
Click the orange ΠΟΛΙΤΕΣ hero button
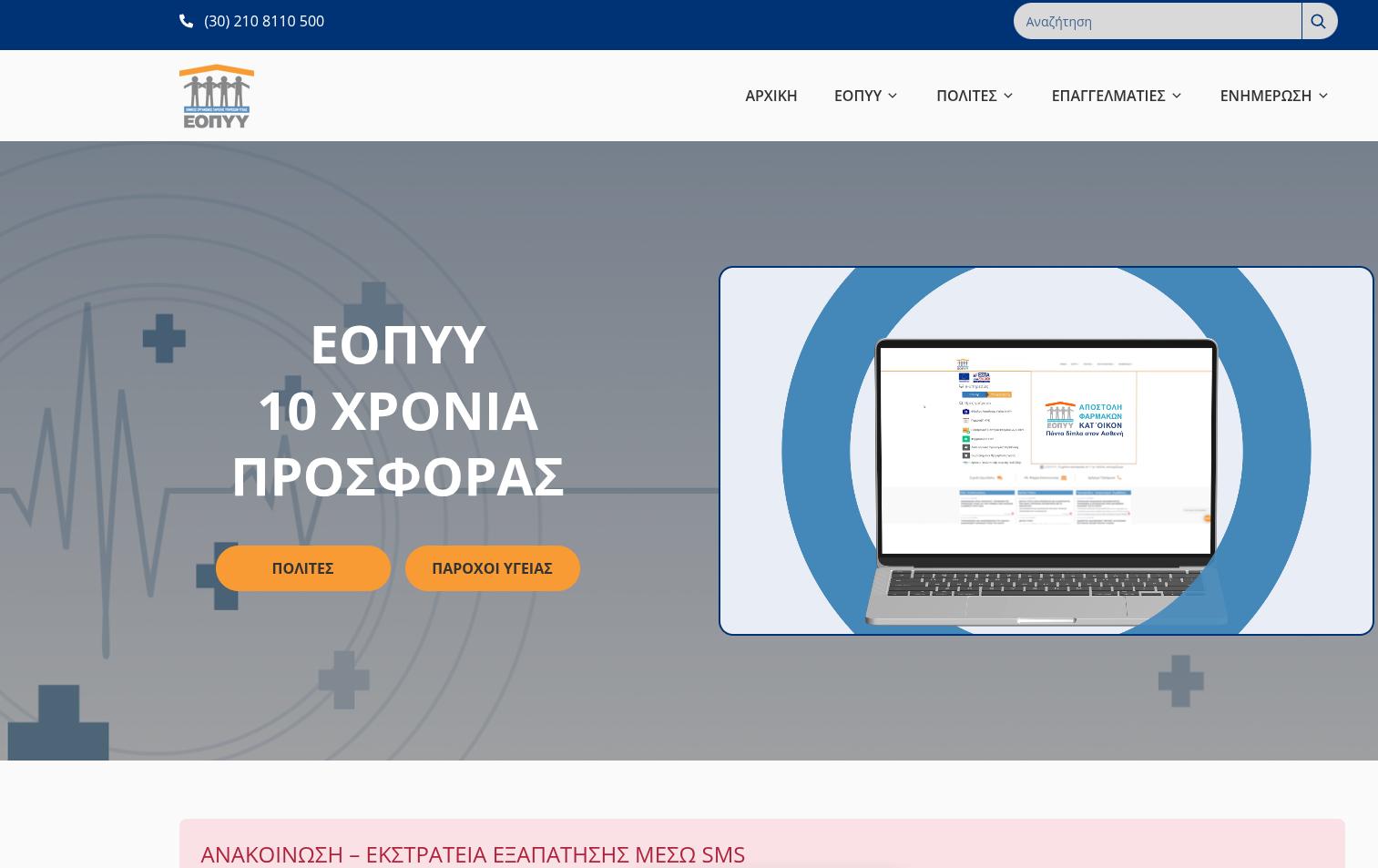coord(302,568)
